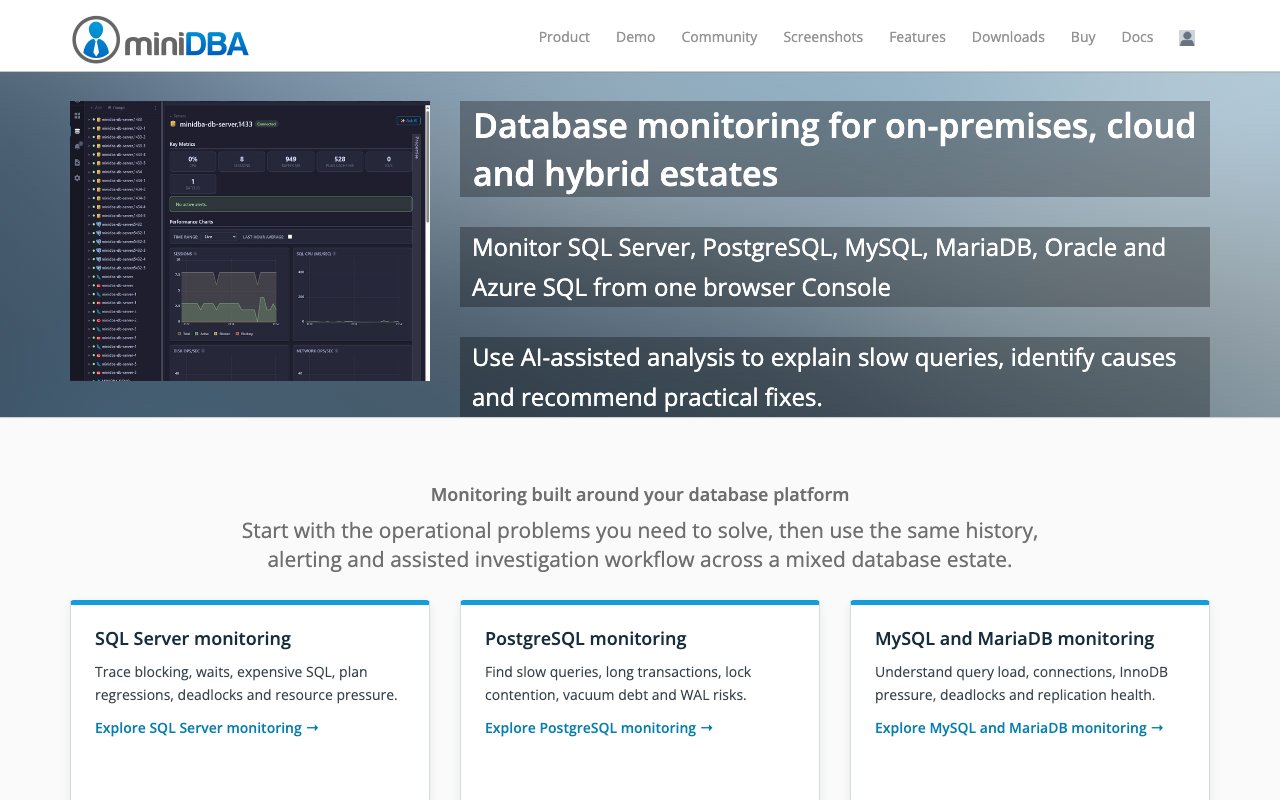The image size is (1280, 800).
Task: Open the Community nav item
Action: point(719,37)
